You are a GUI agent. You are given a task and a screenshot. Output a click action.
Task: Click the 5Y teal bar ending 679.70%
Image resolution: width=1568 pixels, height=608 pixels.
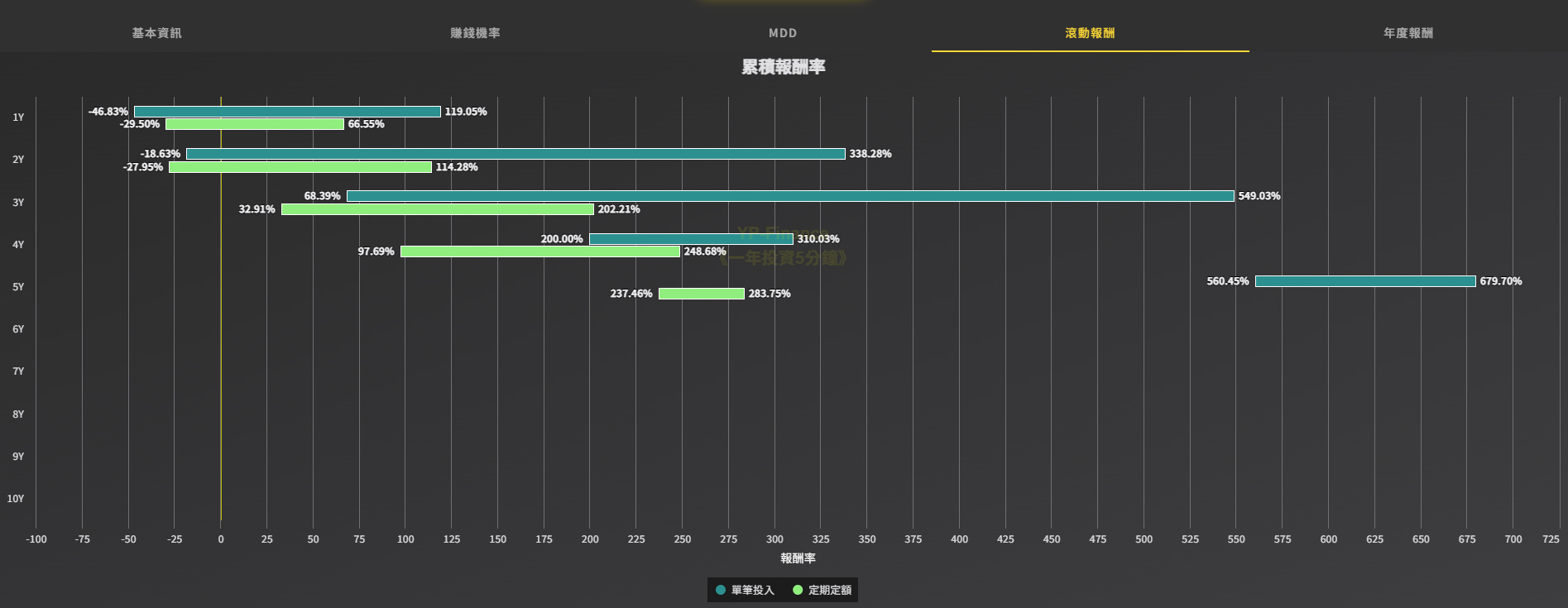[1365, 281]
